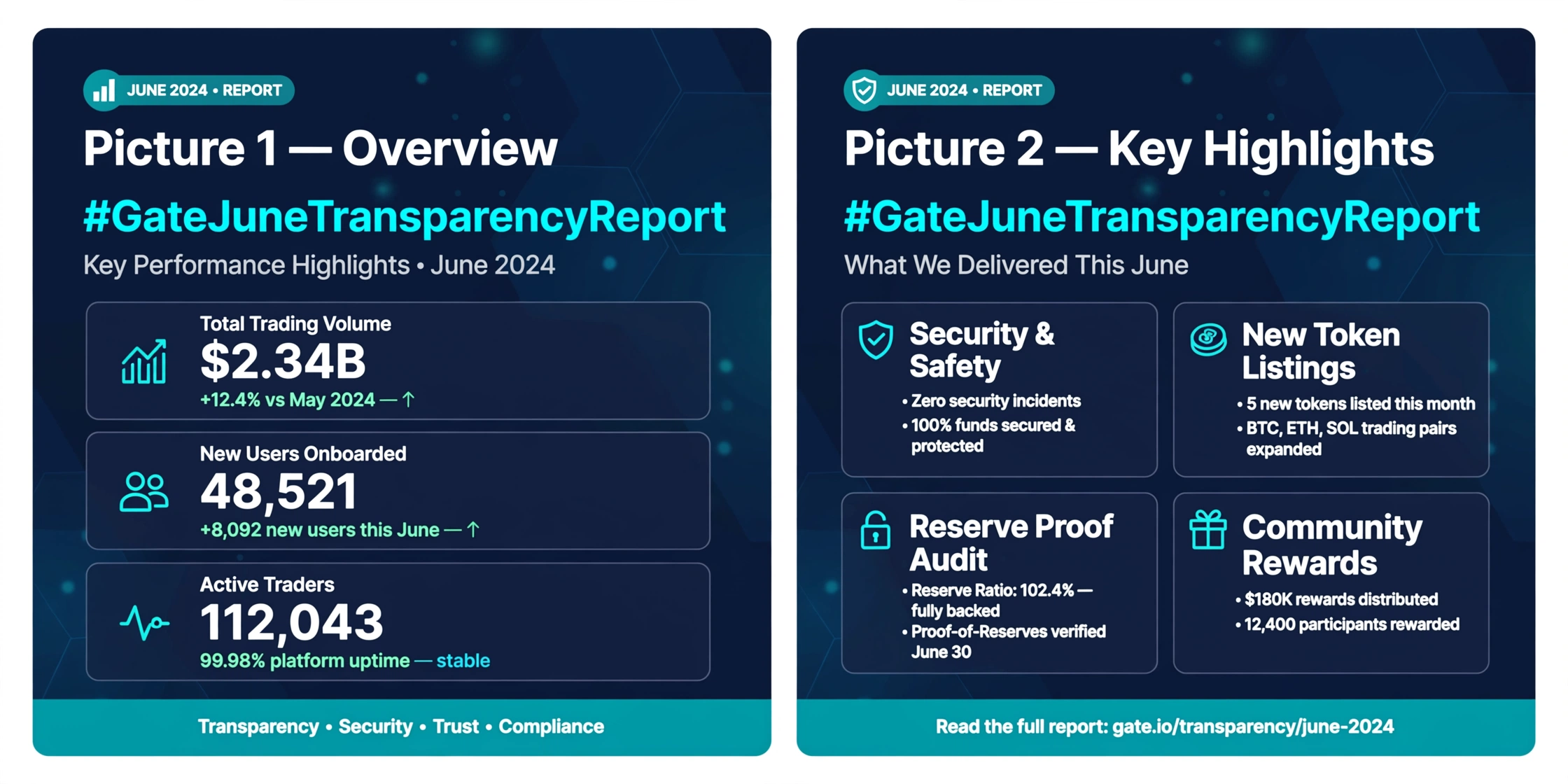
Task: Click 'Compliance' in the Picture 1 footer
Action: click(551, 727)
